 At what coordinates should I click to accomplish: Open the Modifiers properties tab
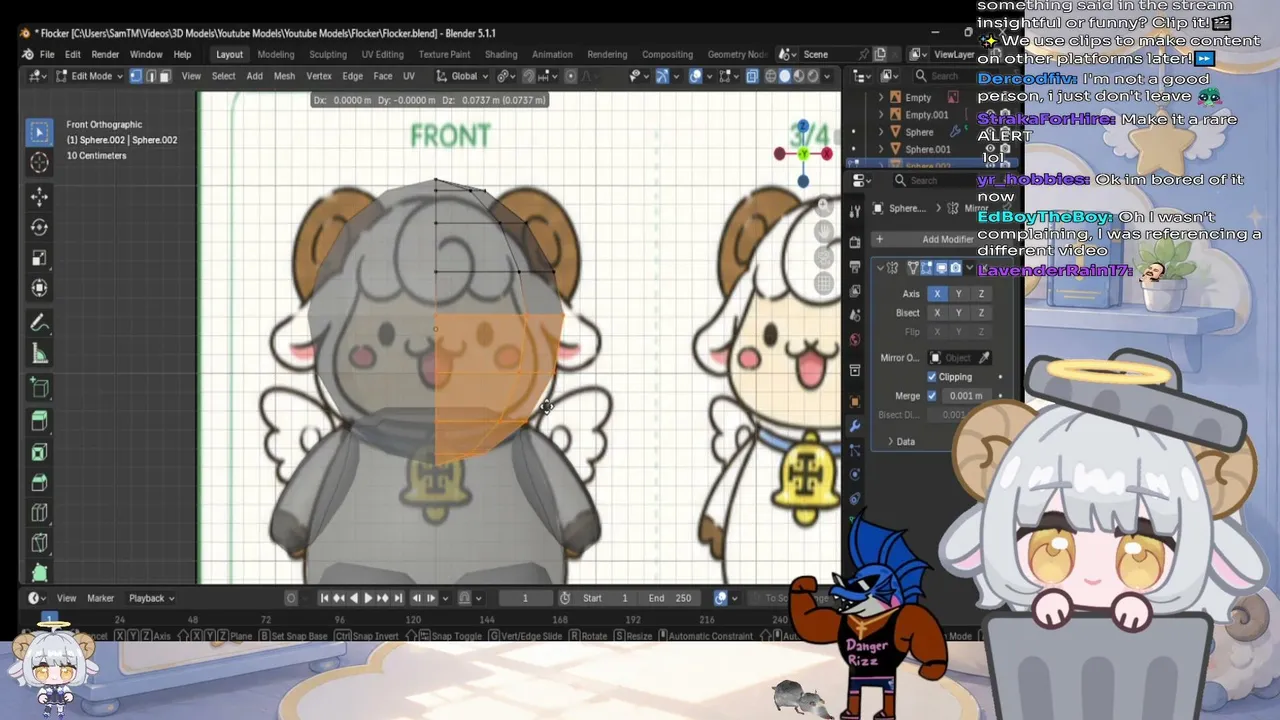[x=855, y=426]
